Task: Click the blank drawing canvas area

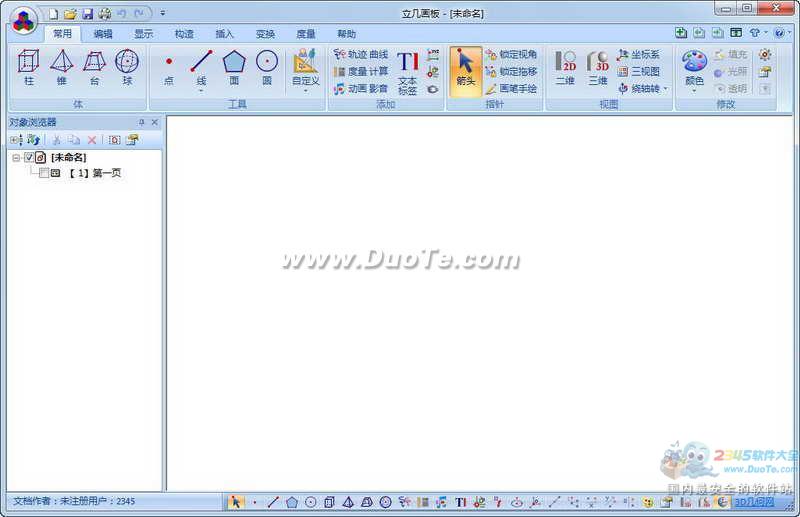Action: coord(480,304)
